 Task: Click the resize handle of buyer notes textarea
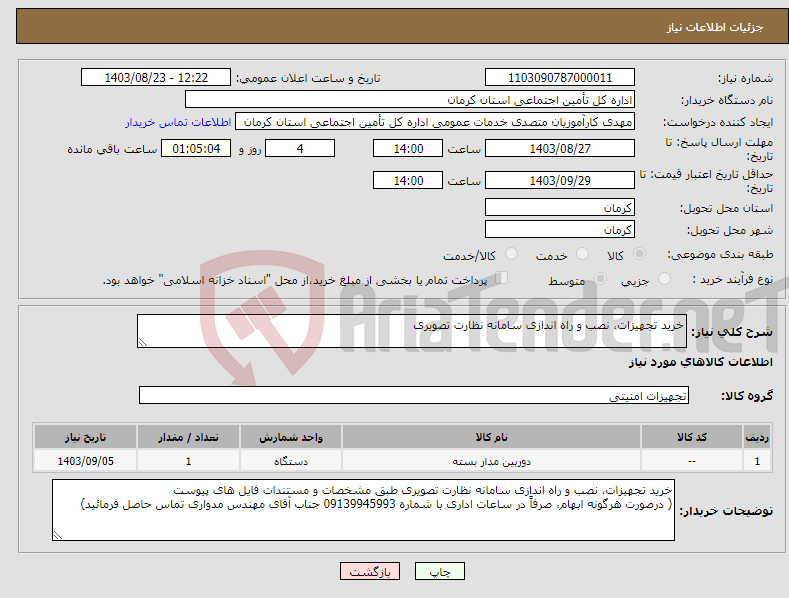(x=58, y=535)
